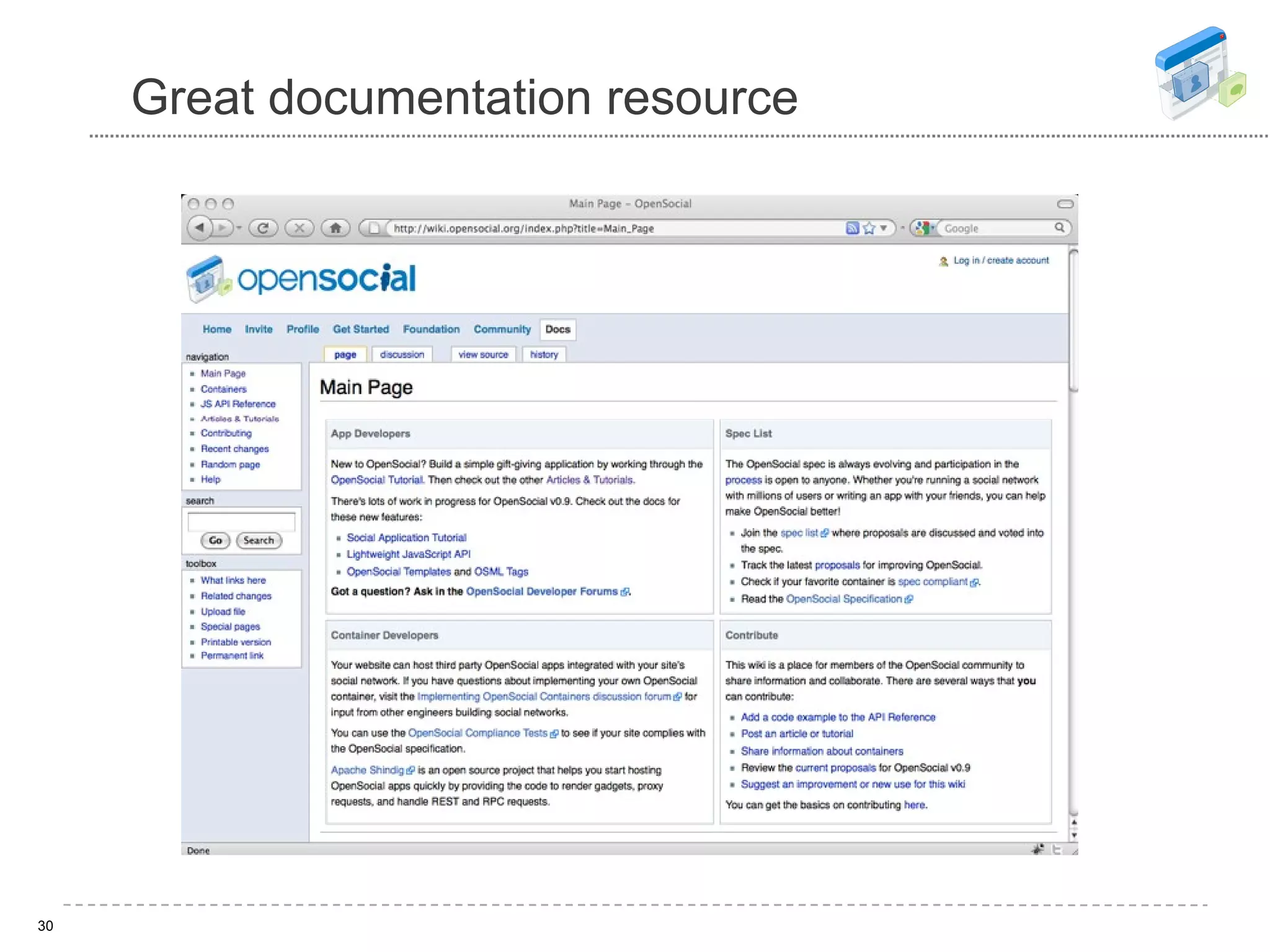Click Recent changes sidebar link

234,449
